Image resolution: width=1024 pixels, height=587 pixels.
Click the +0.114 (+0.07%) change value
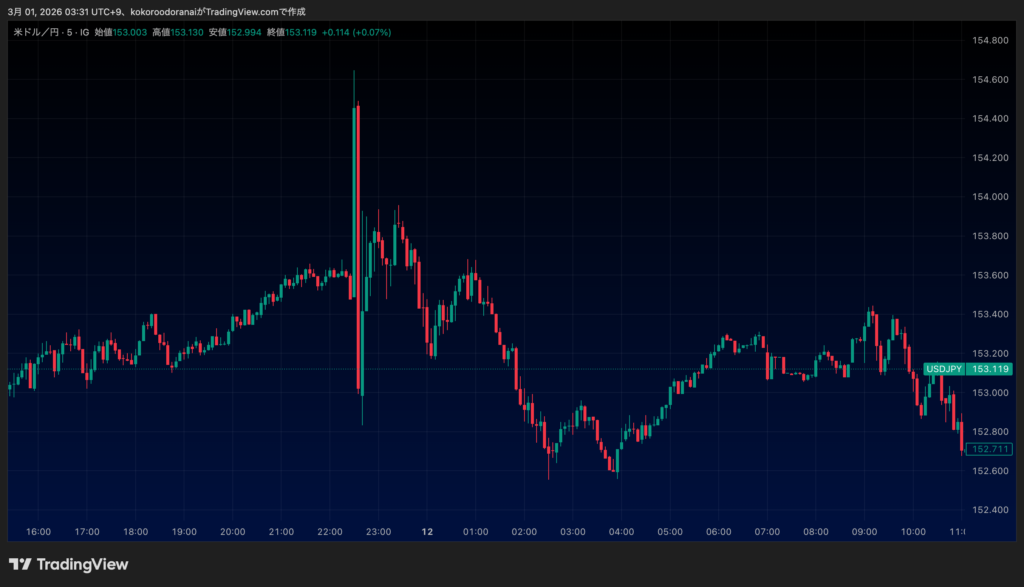tap(356, 33)
